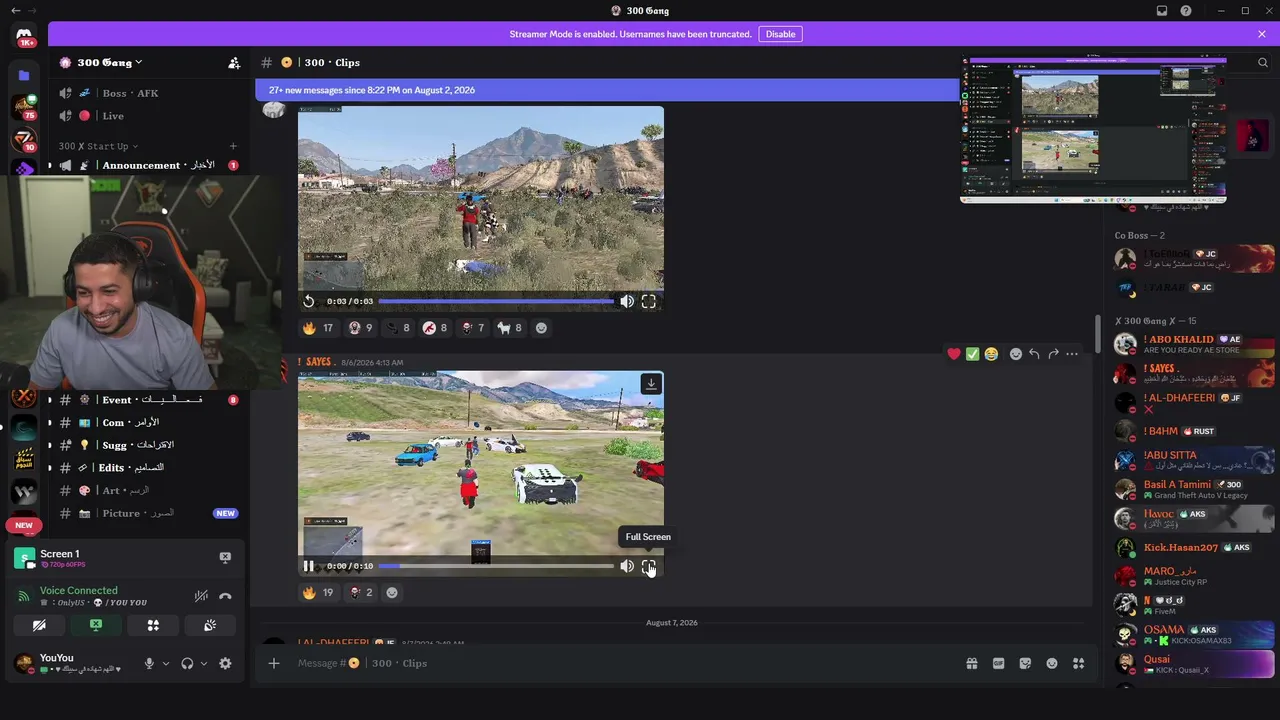
Task: Go back with title bar arrow
Action: click(x=15, y=11)
